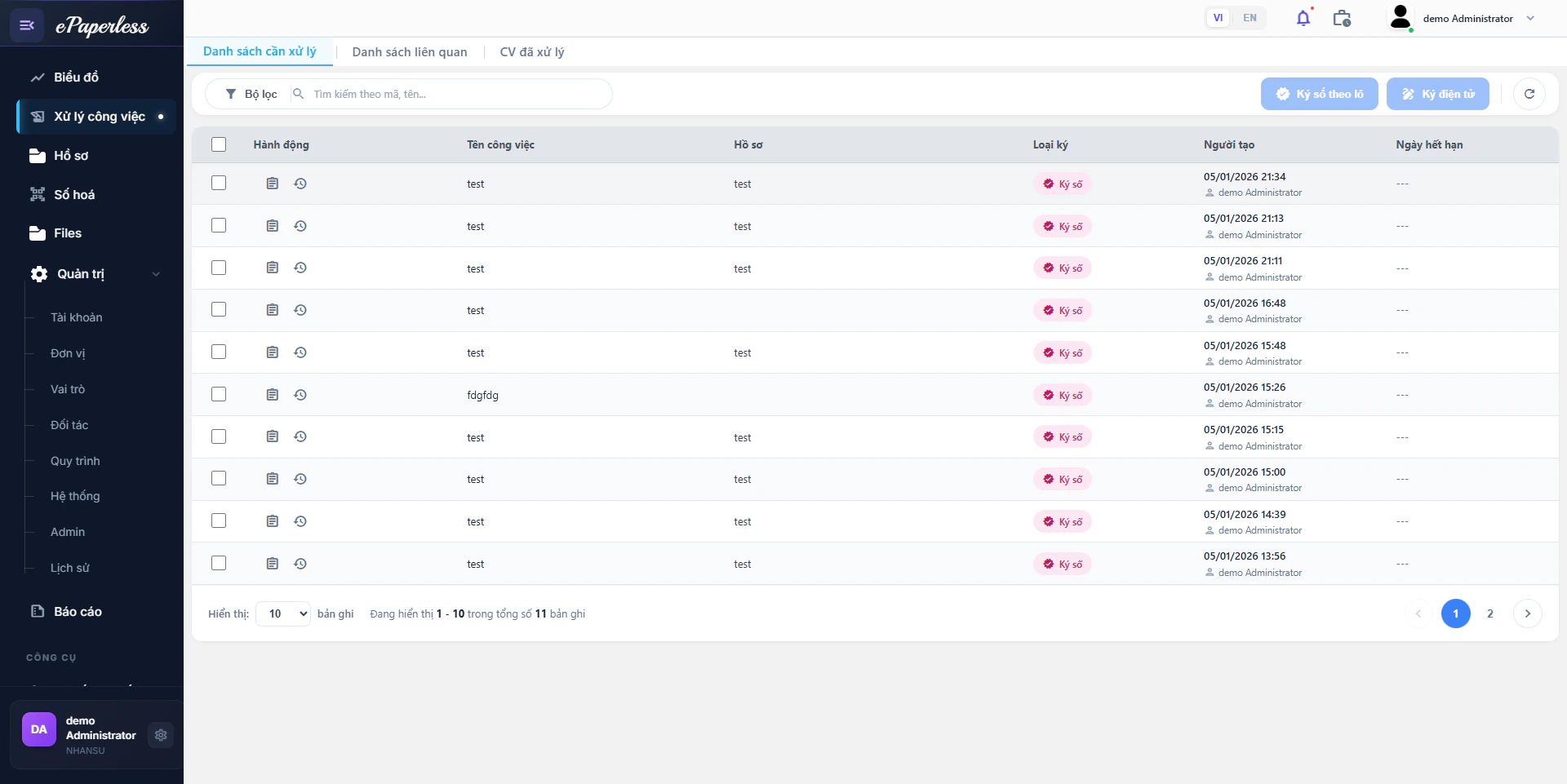Open history icon for the 21:11 row
1567x784 pixels.
pyautogui.click(x=300, y=268)
